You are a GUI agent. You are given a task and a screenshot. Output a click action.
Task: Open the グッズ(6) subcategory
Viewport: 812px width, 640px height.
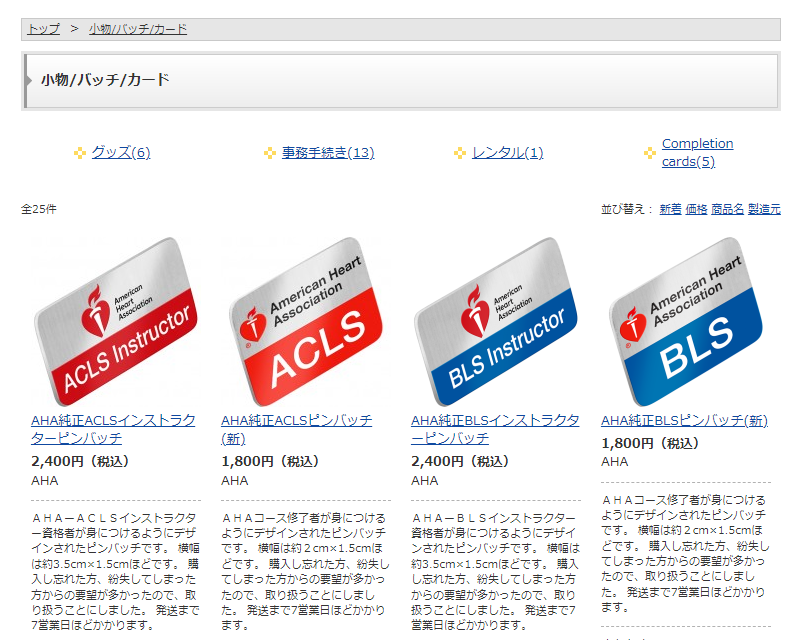tap(121, 152)
